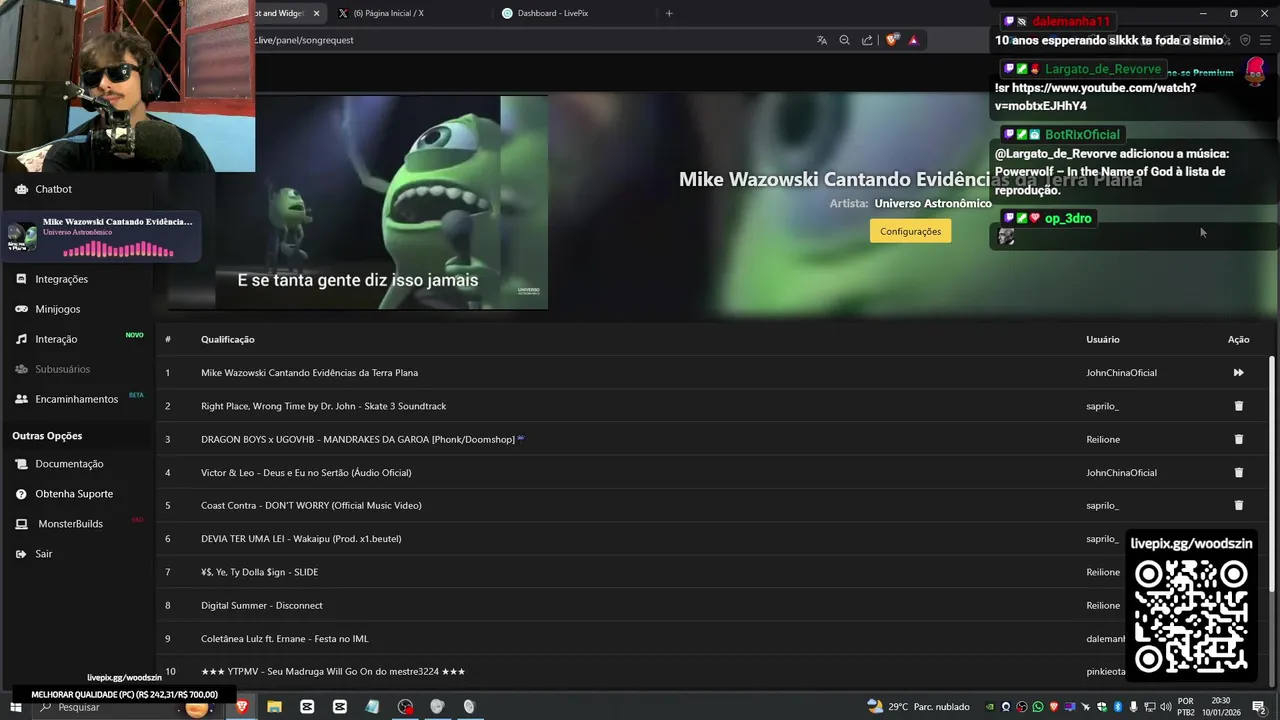Click the Ação column header
The height and width of the screenshot is (720, 1280).
click(1238, 339)
